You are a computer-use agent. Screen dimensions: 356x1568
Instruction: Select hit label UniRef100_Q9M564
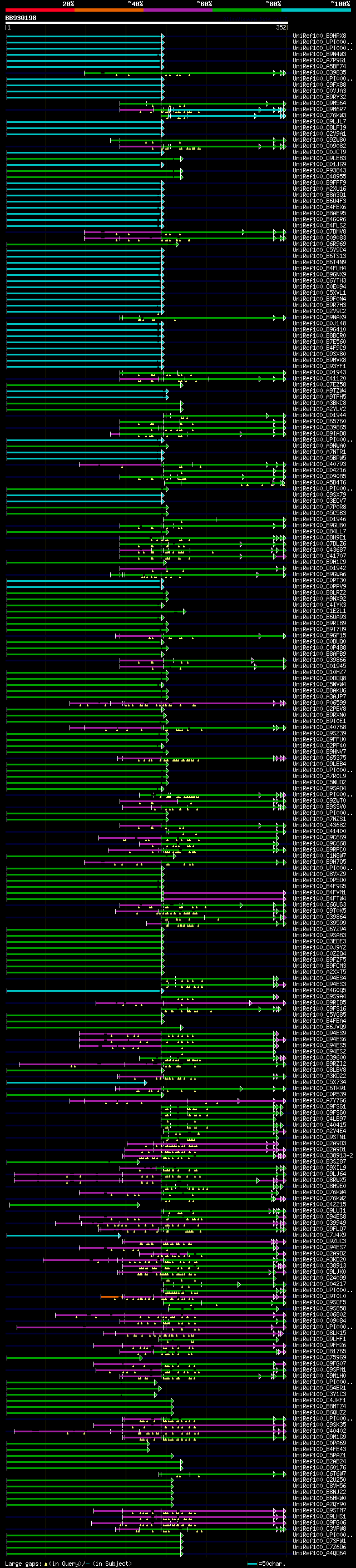click(319, 103)
